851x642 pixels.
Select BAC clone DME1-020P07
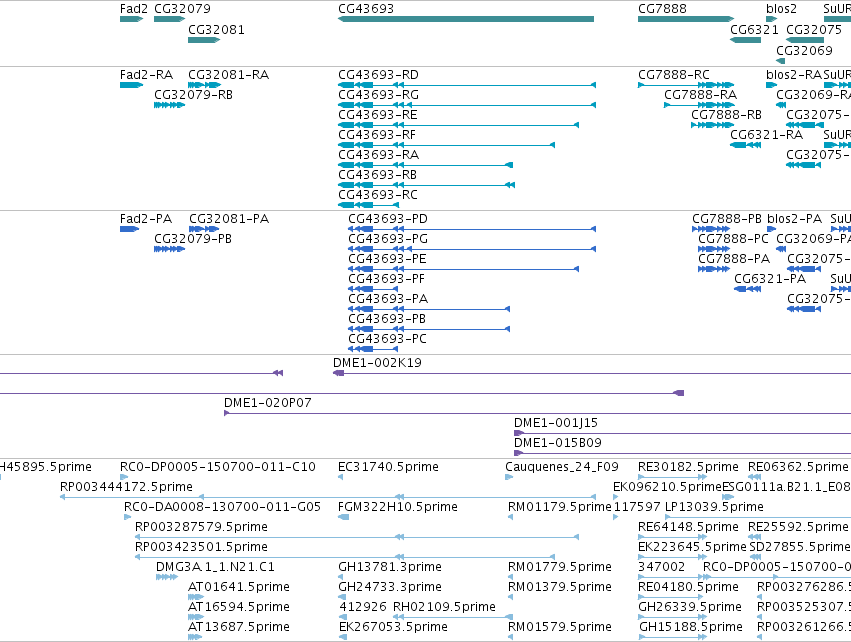coord(537,413)
